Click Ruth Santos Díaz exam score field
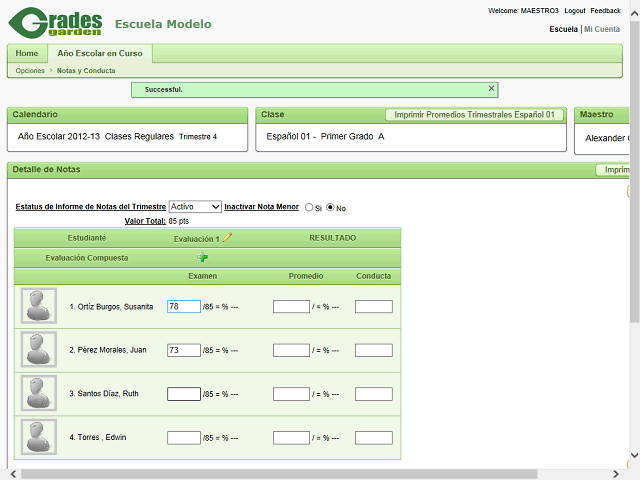Viewport: 640px width, 480px height. [184, 394]
